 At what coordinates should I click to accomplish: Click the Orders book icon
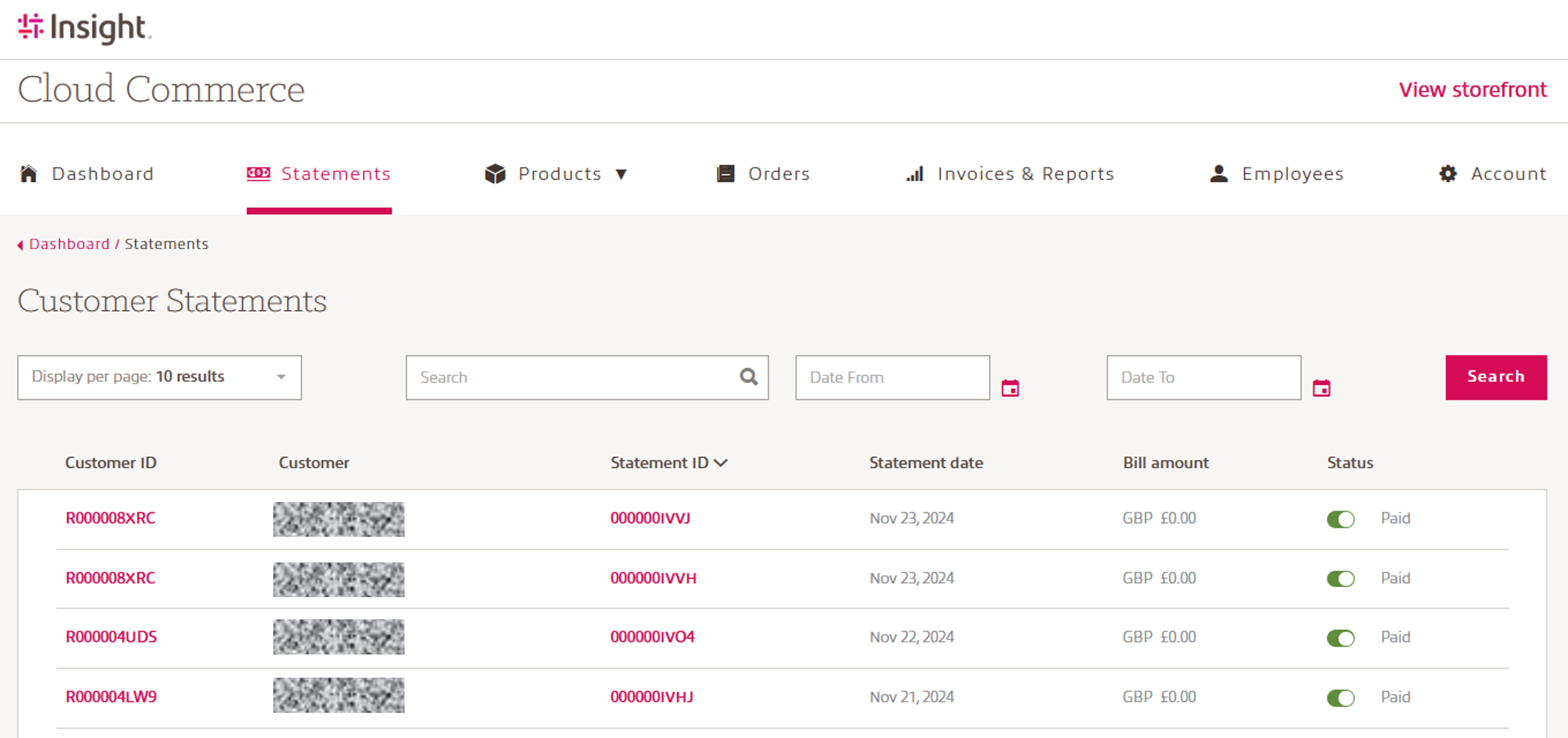[725, 174]
